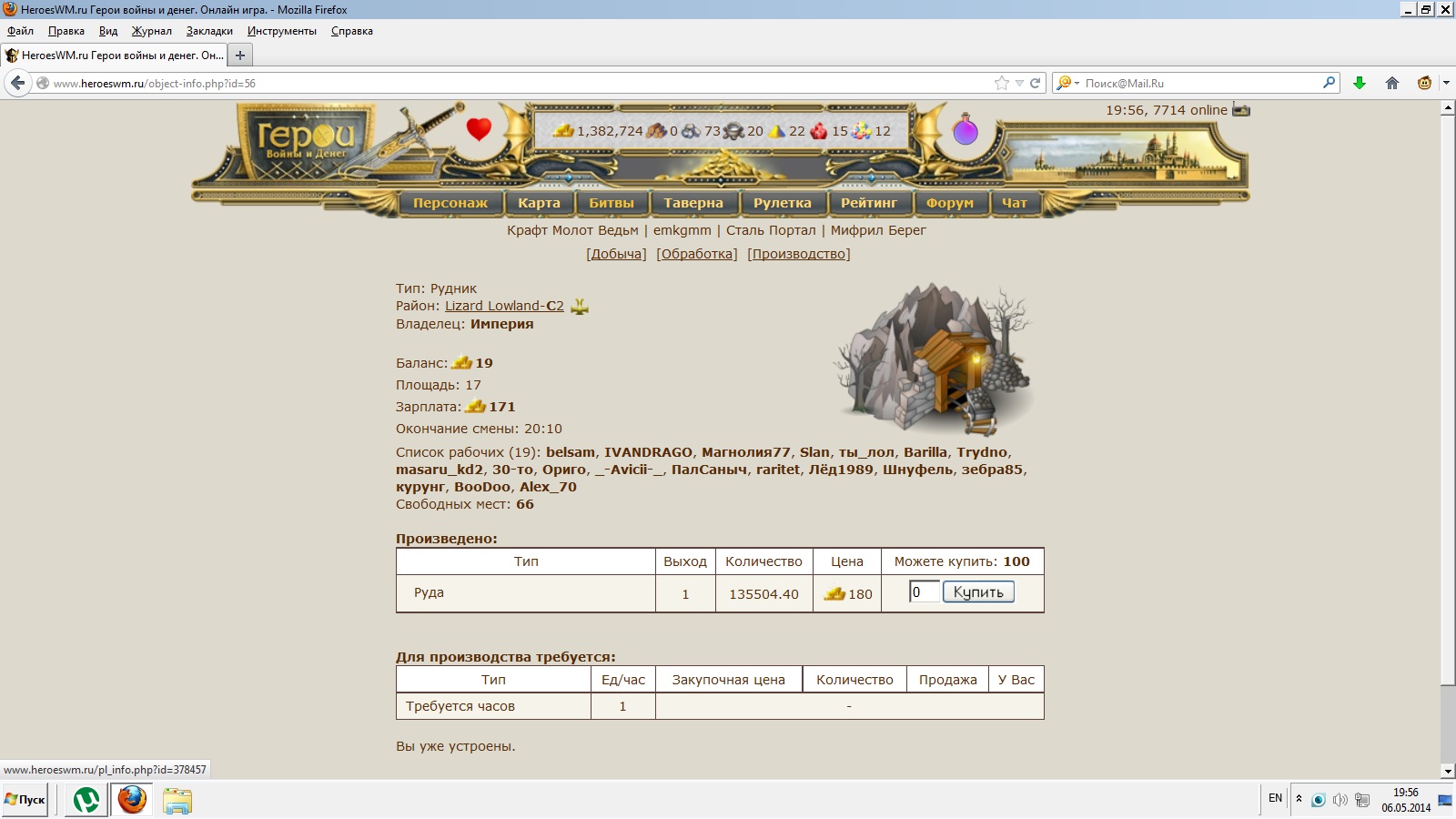The height and width of the screenshot is (819, 1456).
Task: Click the volume icon in system tray
Action: 1340,800
